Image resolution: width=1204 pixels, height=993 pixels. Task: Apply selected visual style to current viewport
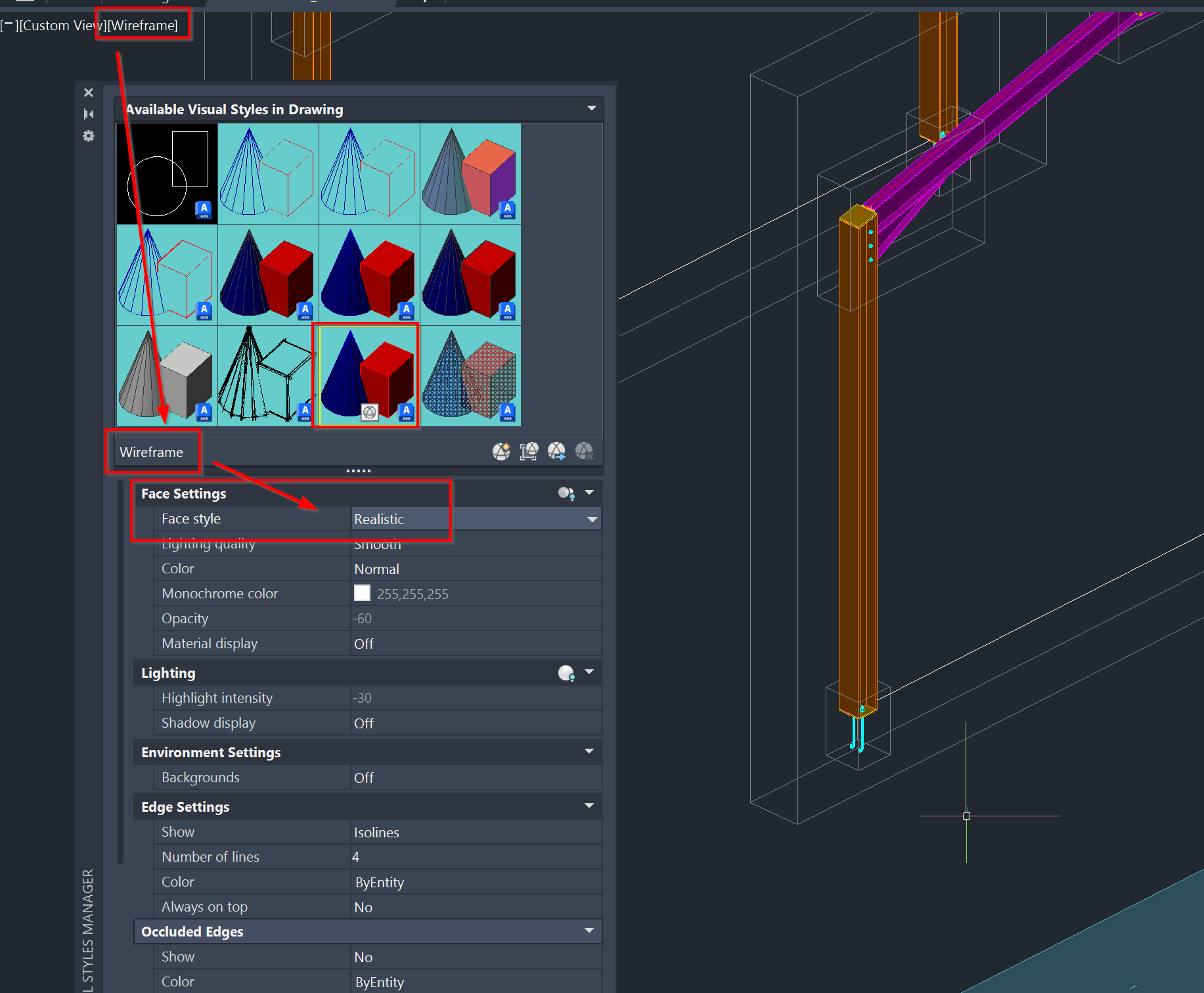(x=529, y=451)
